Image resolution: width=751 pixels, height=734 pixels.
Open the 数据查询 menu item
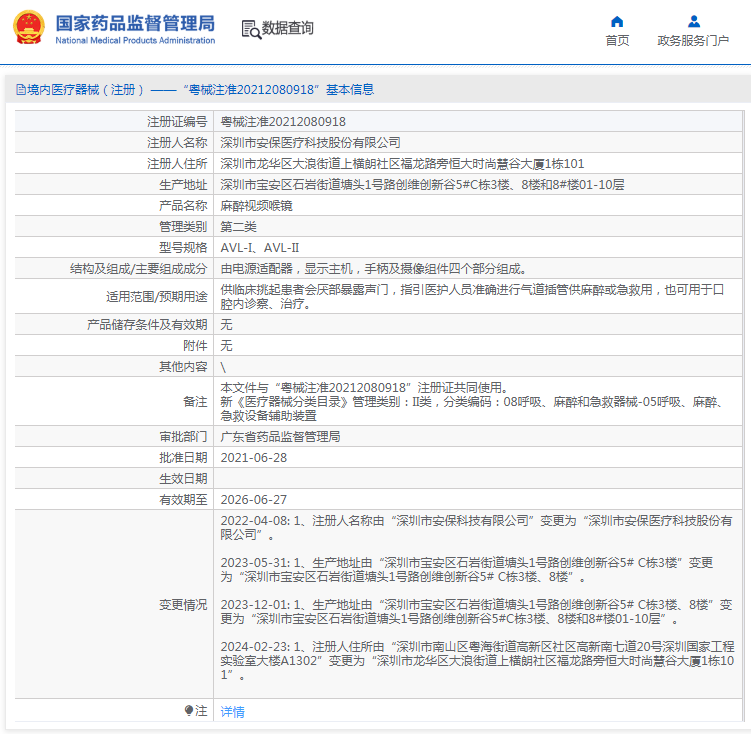pos(288,29)
